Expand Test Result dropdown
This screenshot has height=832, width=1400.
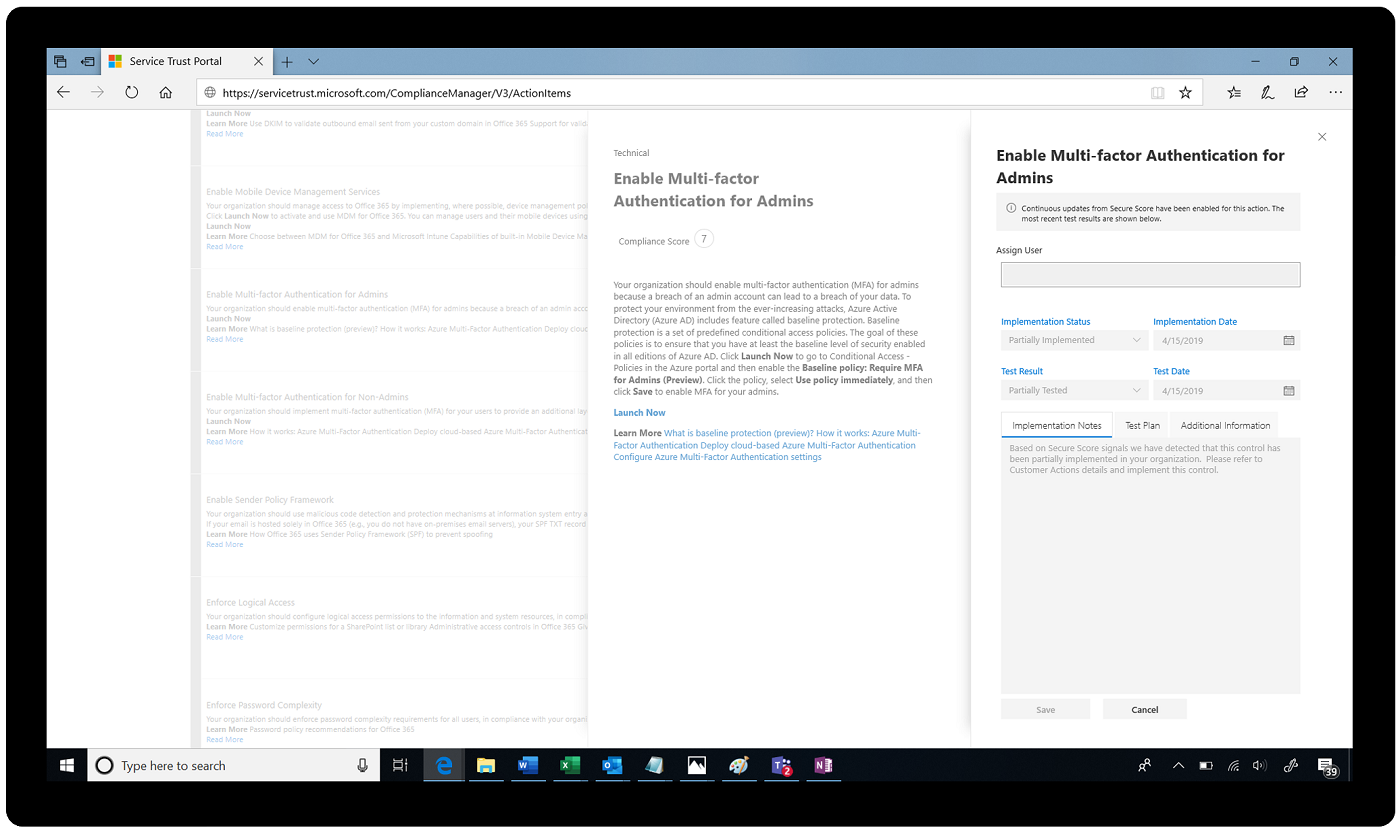coord(1136,391)
